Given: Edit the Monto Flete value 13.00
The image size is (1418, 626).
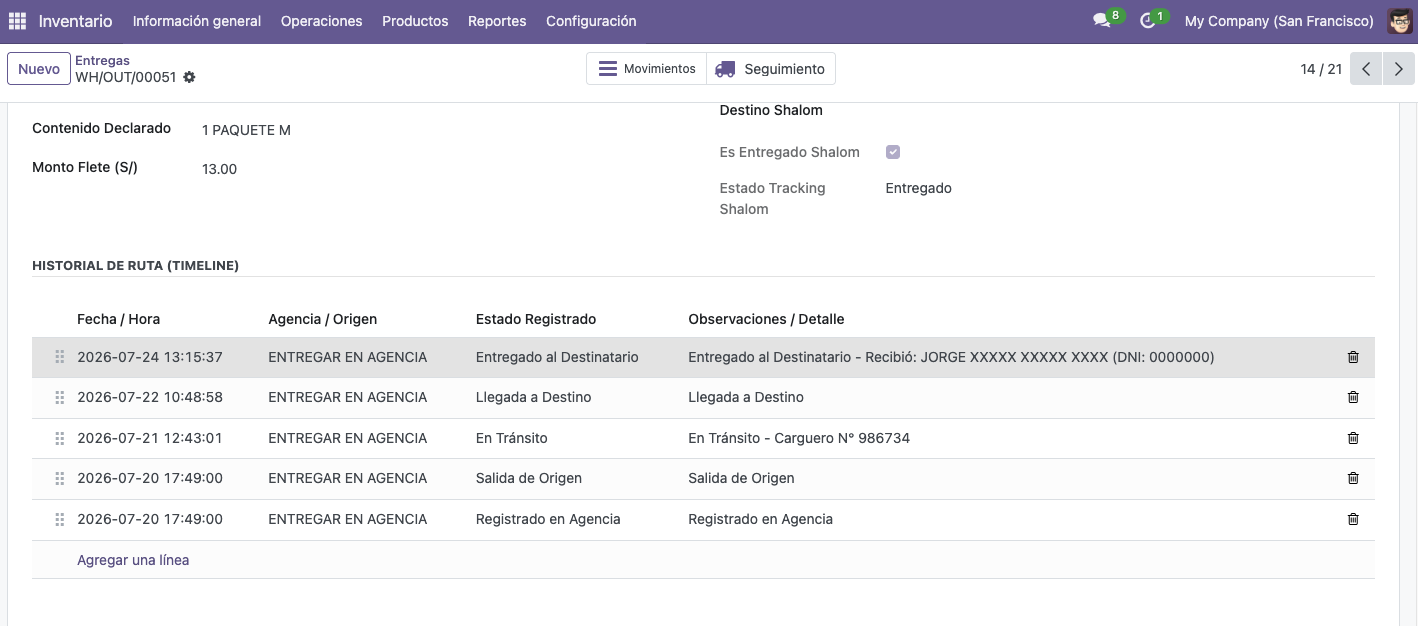Looking at the screenshot, I should (219, 169).
